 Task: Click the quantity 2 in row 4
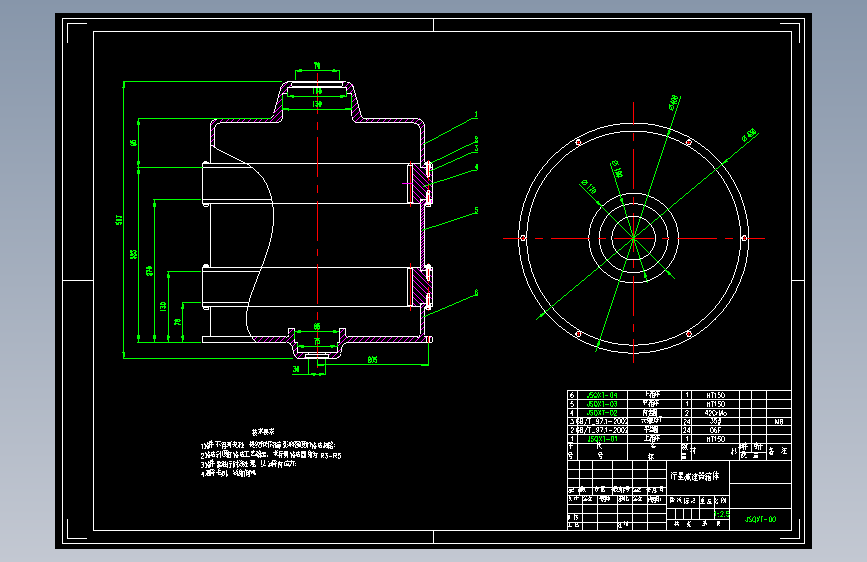(x=687, y=413)
